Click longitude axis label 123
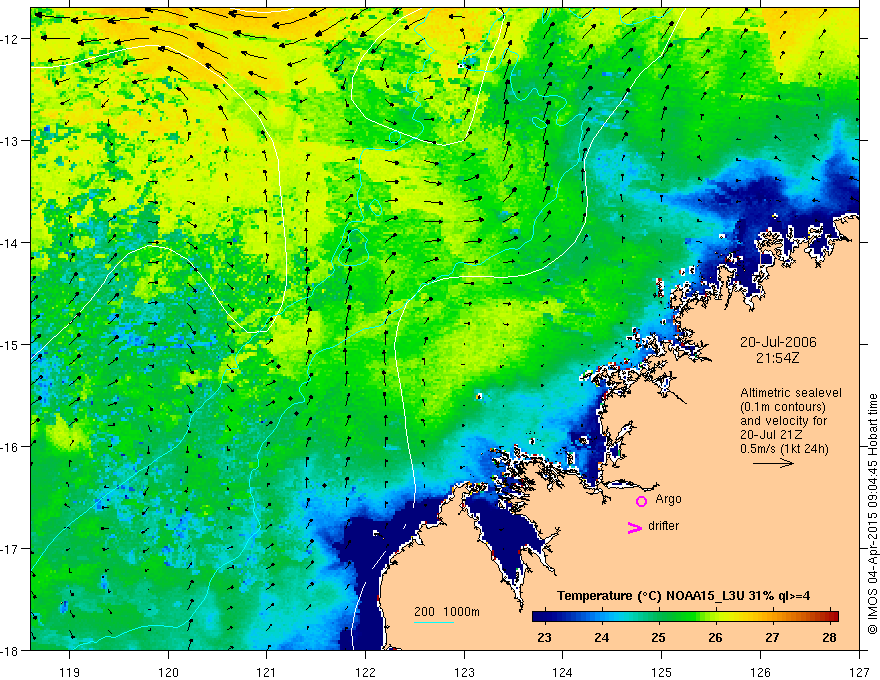The height and width of the screenshot is (680, 880). pos(464,672)
